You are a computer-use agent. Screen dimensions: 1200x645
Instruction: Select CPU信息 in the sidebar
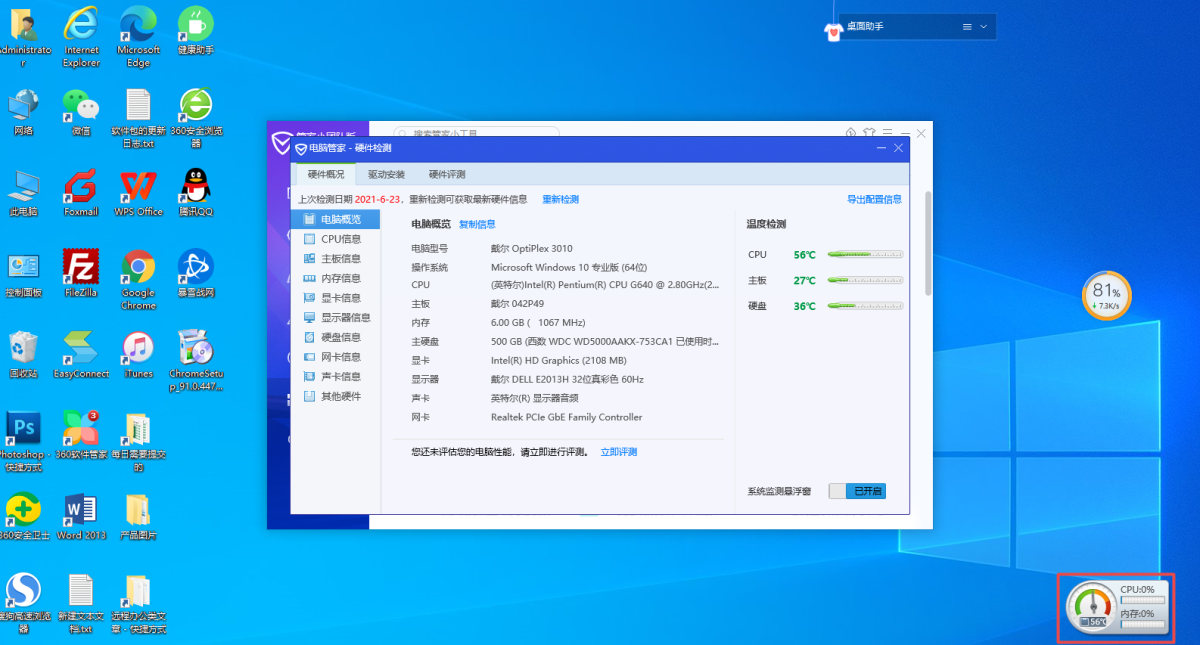[x=338, y=239]
